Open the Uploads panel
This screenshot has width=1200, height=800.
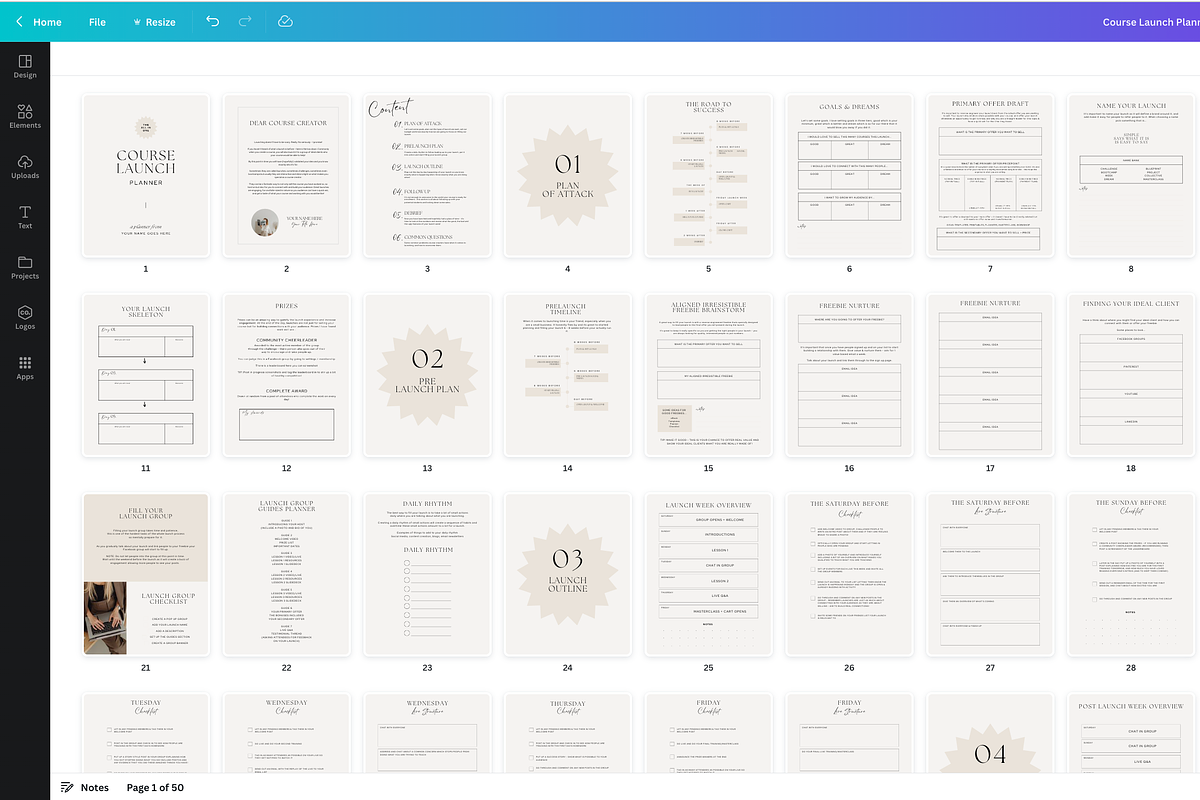25,166
